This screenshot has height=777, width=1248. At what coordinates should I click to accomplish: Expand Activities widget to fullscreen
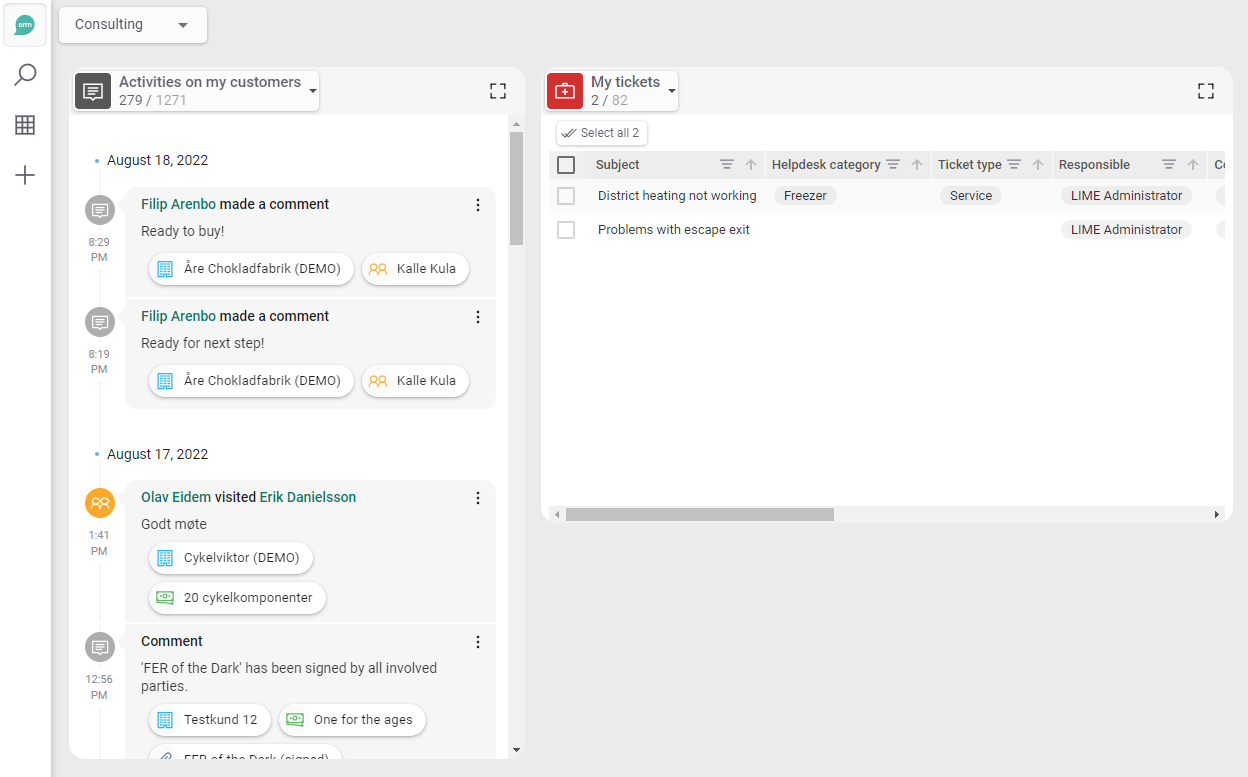tap(498, 91)
